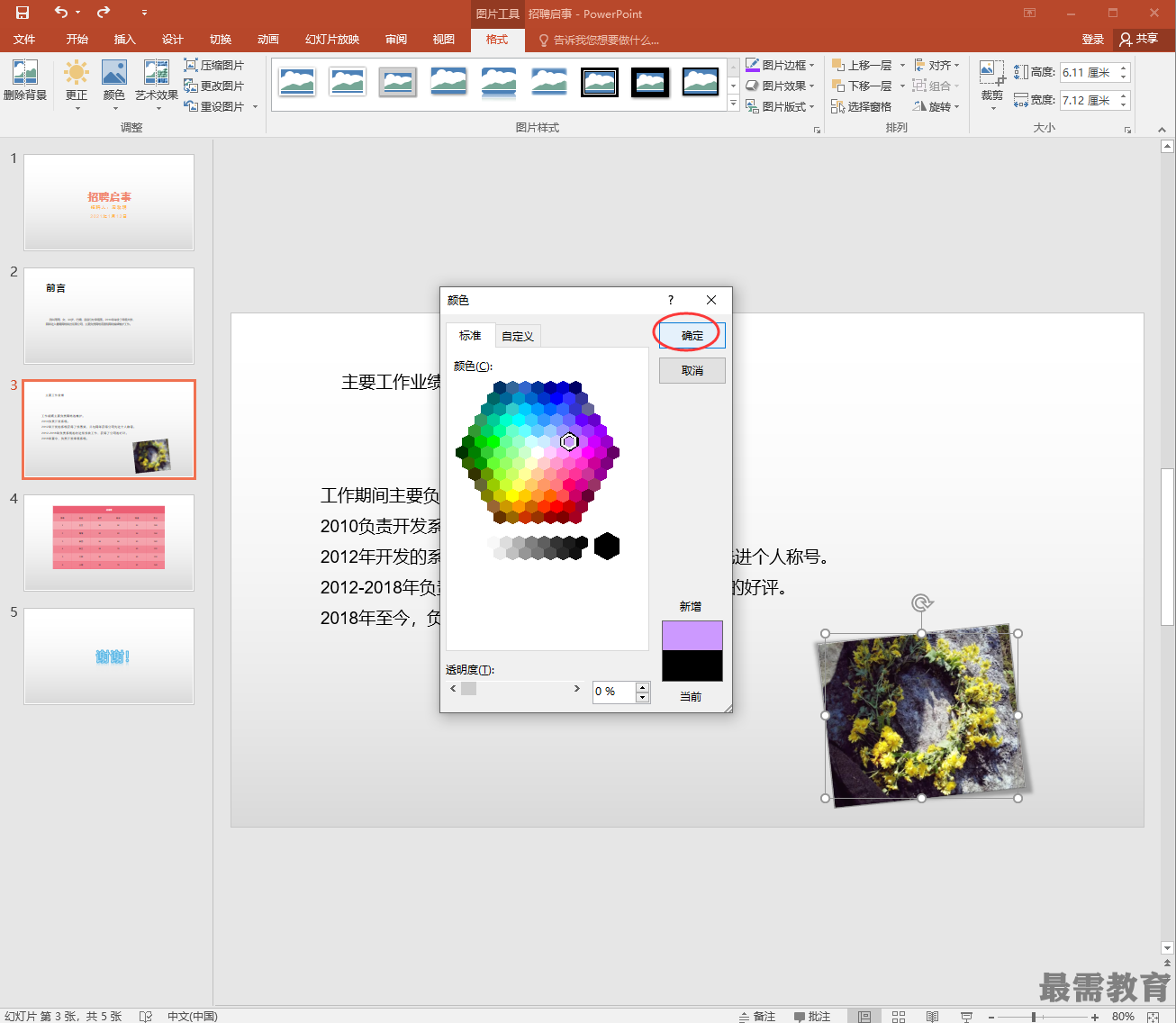The image size is (1176, 1023).
Task: Click 登录 sign in link
Action: coord(1093,39)
